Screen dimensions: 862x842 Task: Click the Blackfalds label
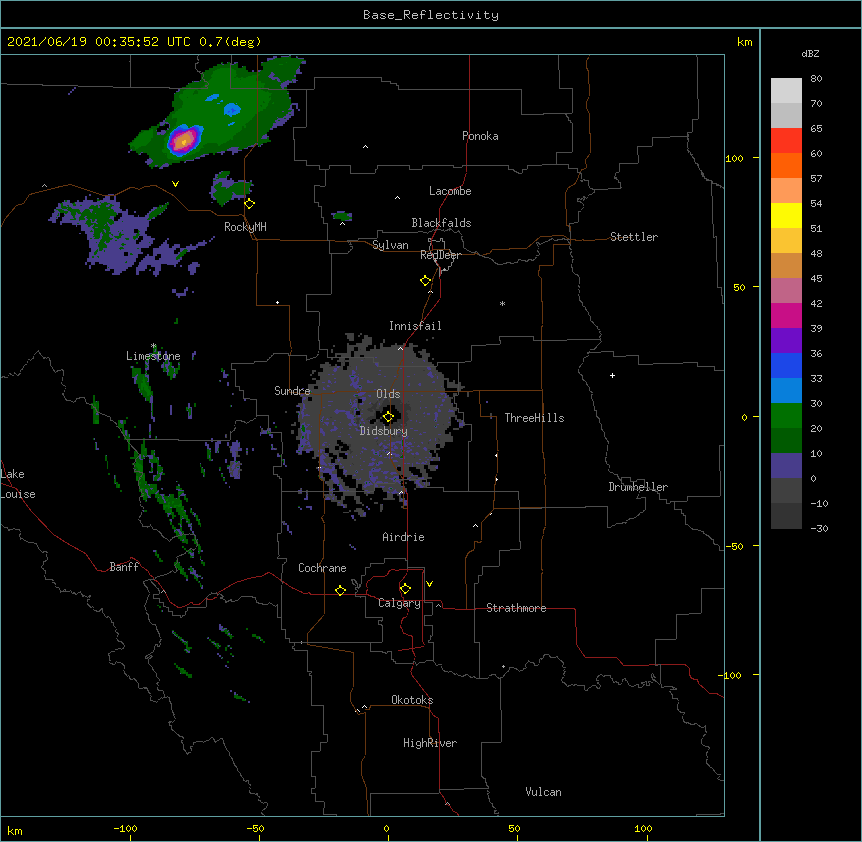coord(441,223)
